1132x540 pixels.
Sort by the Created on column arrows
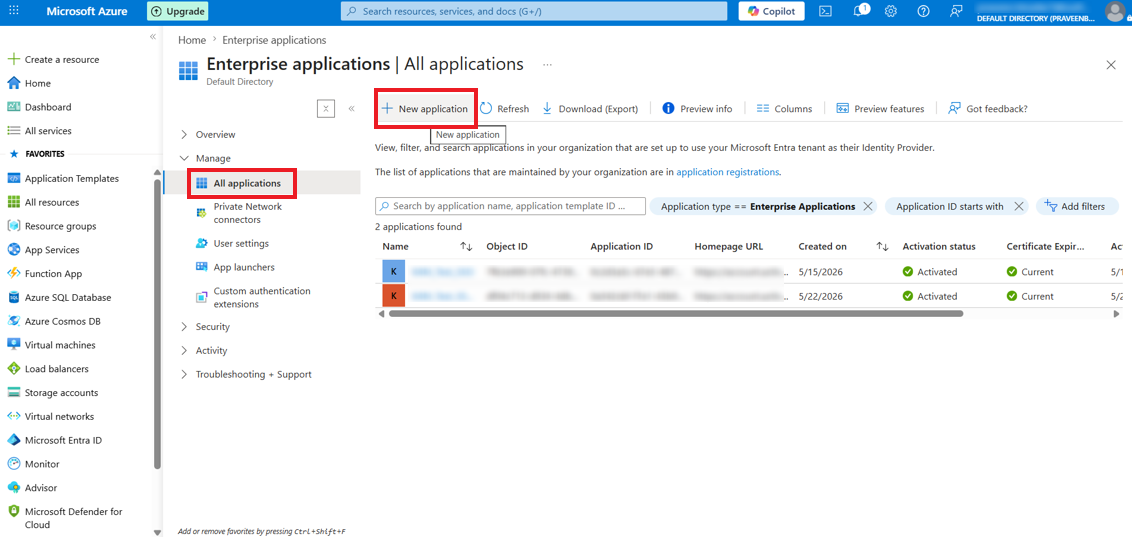tap(882, 247)
